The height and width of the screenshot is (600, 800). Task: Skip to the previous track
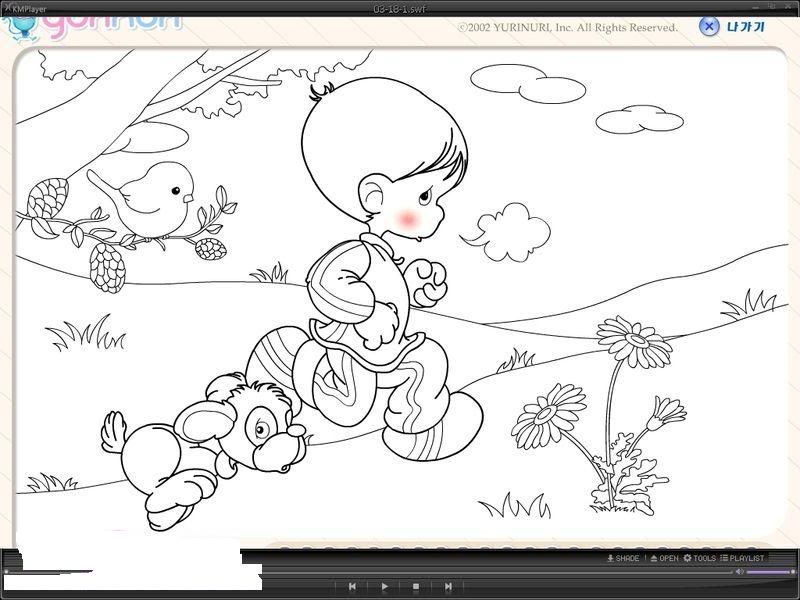[352, 587]
